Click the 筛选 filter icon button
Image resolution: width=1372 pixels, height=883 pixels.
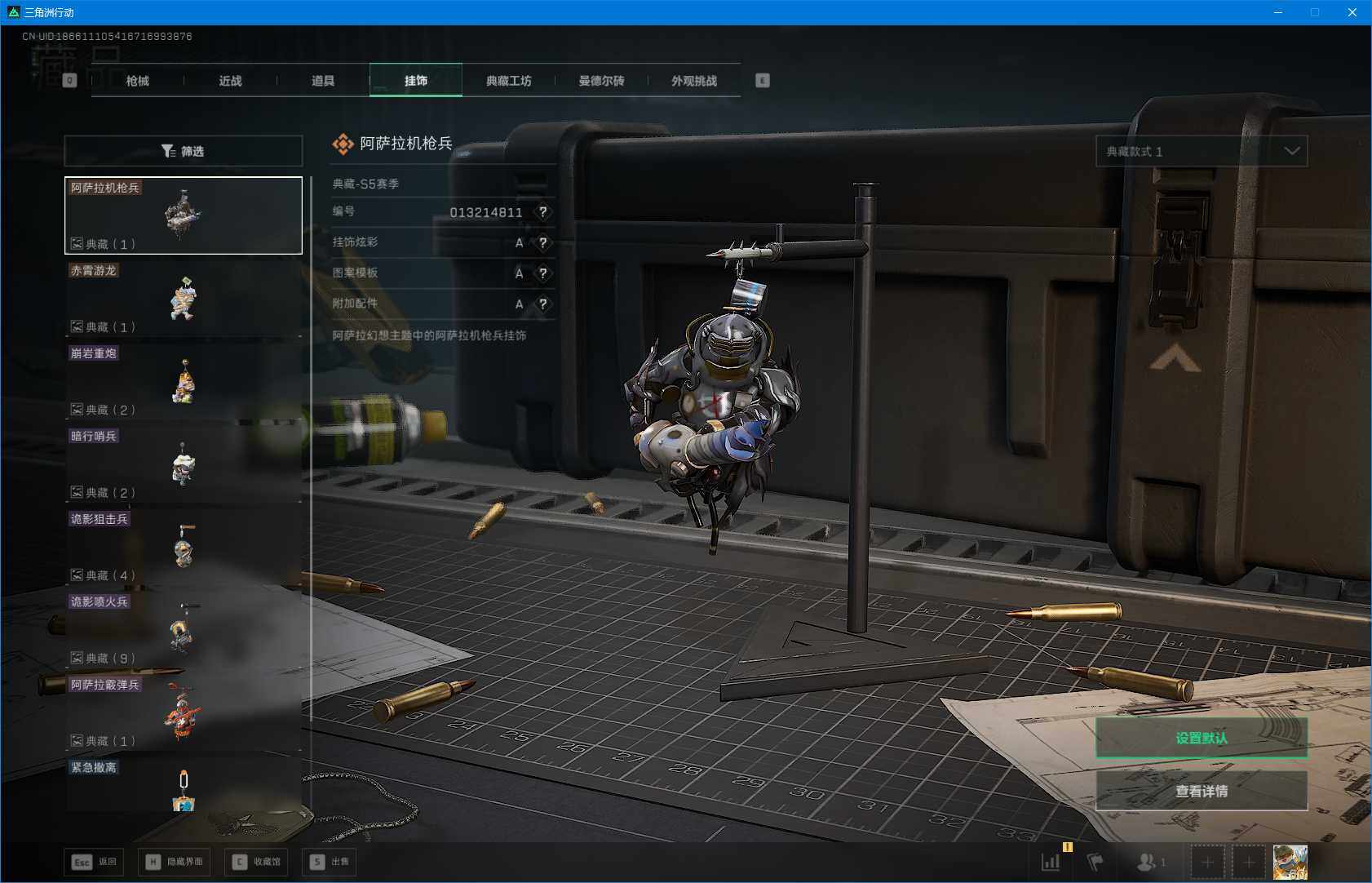pyautogui.click(x=183, y=151)
